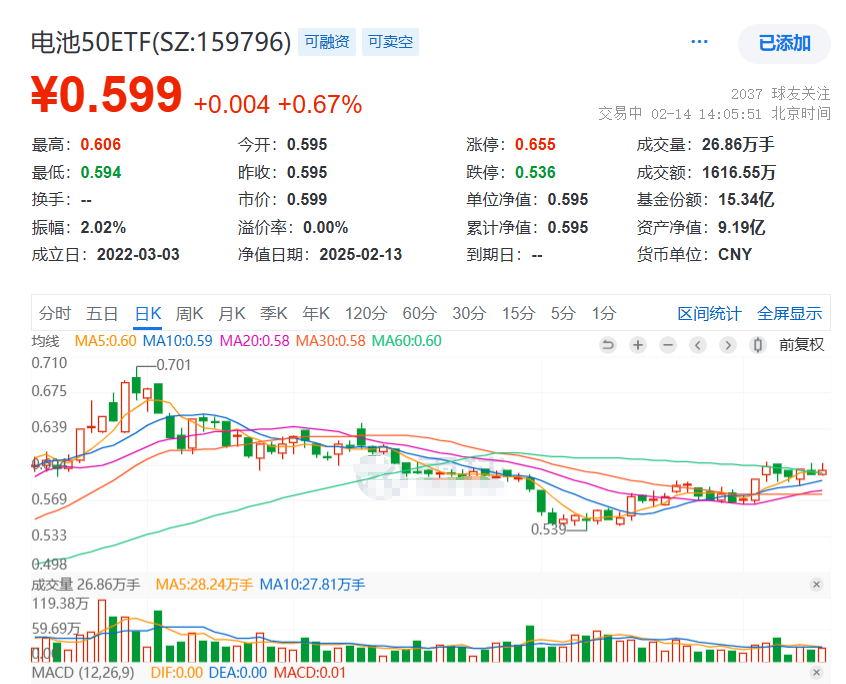Viewport: 846px width, 684px height.
Task: Select the candlestick magnifier tool icon
Action: click(x=757, y=345)
